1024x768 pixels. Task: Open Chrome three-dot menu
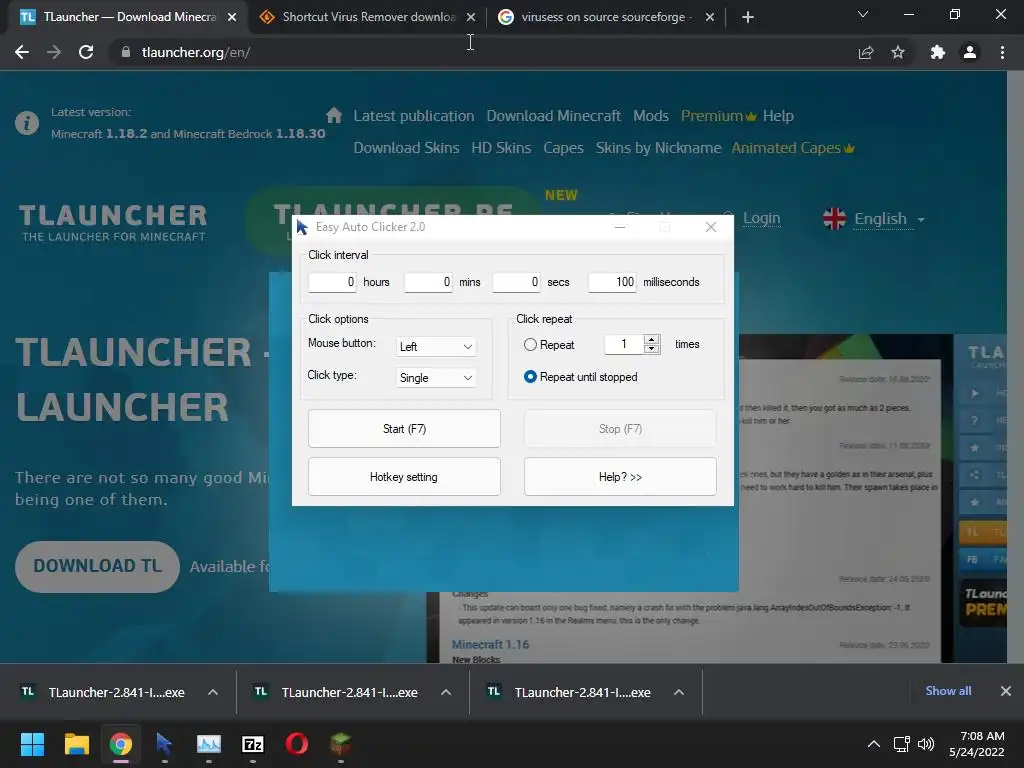(1002, 52)
